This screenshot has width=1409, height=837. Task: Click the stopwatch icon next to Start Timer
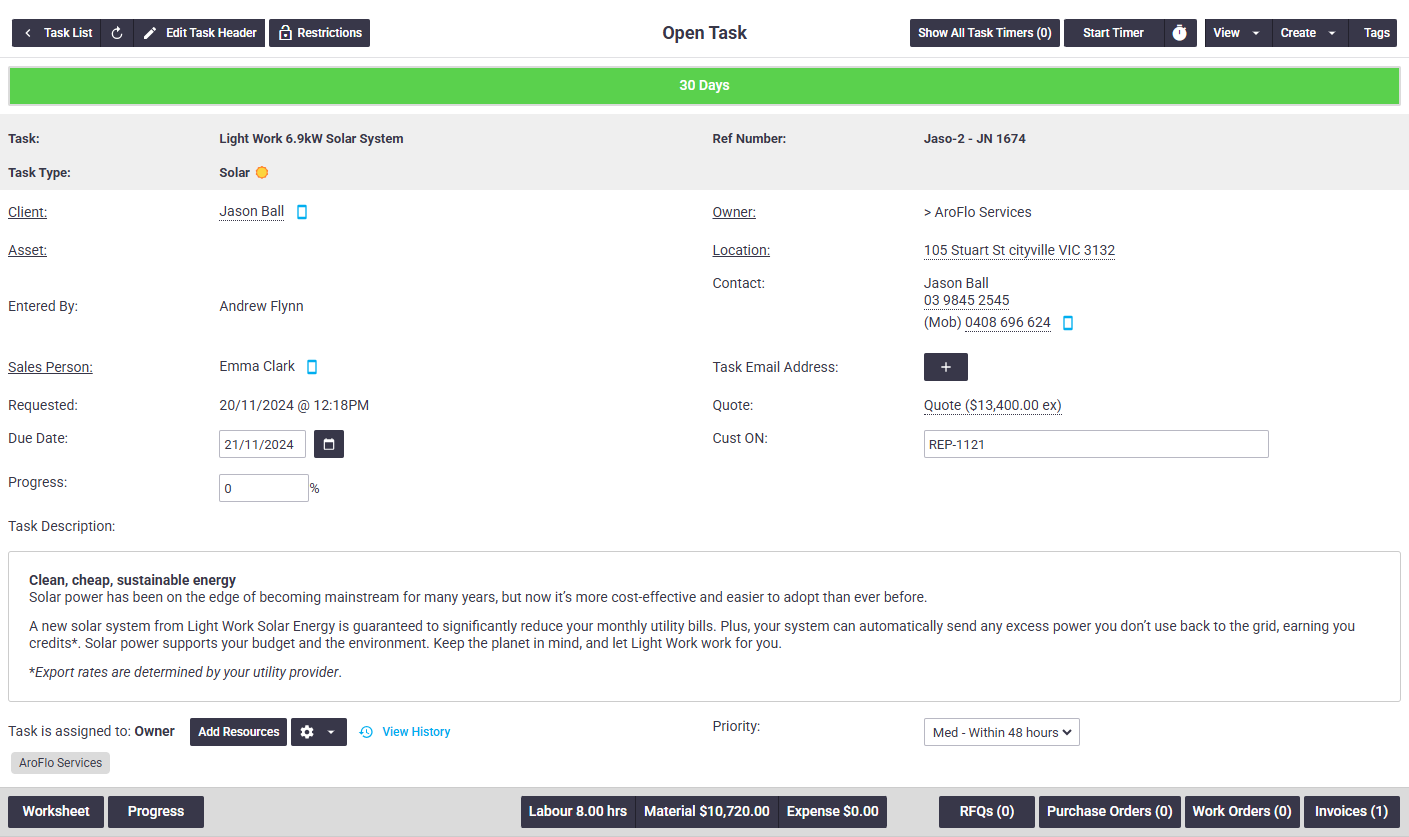[x=1180, y=33]
